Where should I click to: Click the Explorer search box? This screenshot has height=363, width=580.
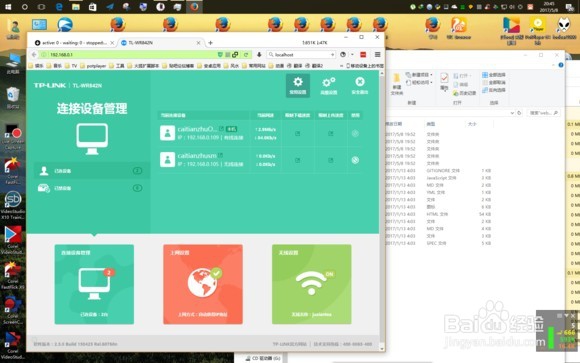point(543,113)
